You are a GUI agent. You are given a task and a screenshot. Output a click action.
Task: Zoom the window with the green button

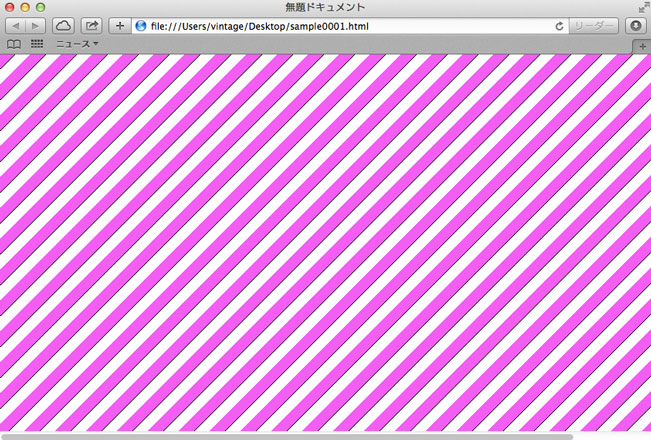point(40,7)
